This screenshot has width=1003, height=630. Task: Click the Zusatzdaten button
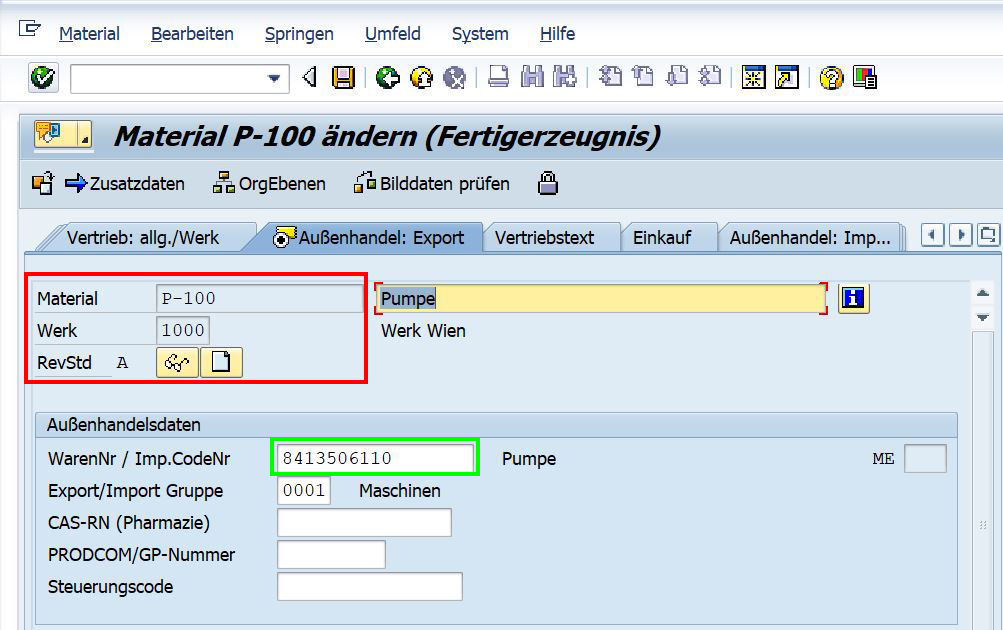(125, 184)
